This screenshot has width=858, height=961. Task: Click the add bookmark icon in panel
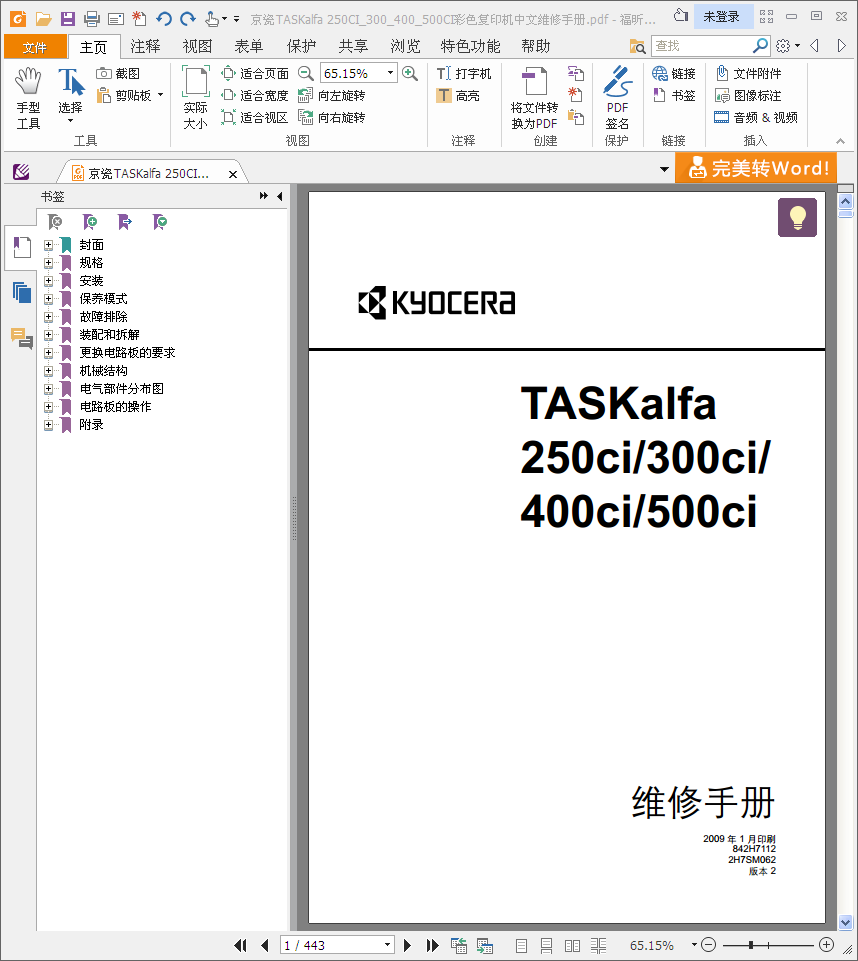(x=90, y=222)
